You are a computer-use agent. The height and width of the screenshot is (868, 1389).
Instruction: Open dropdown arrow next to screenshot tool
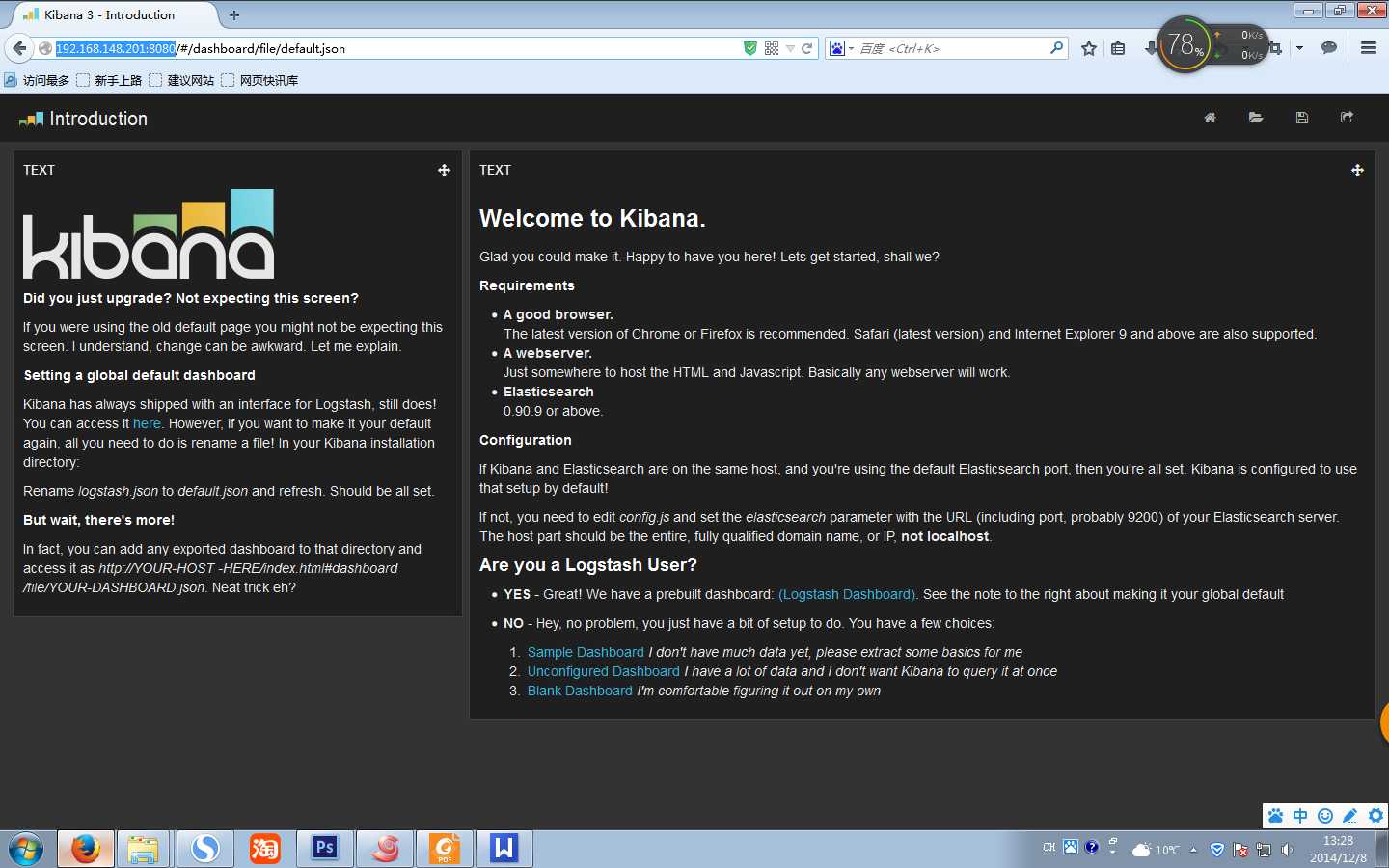[x=1299, y=48]
